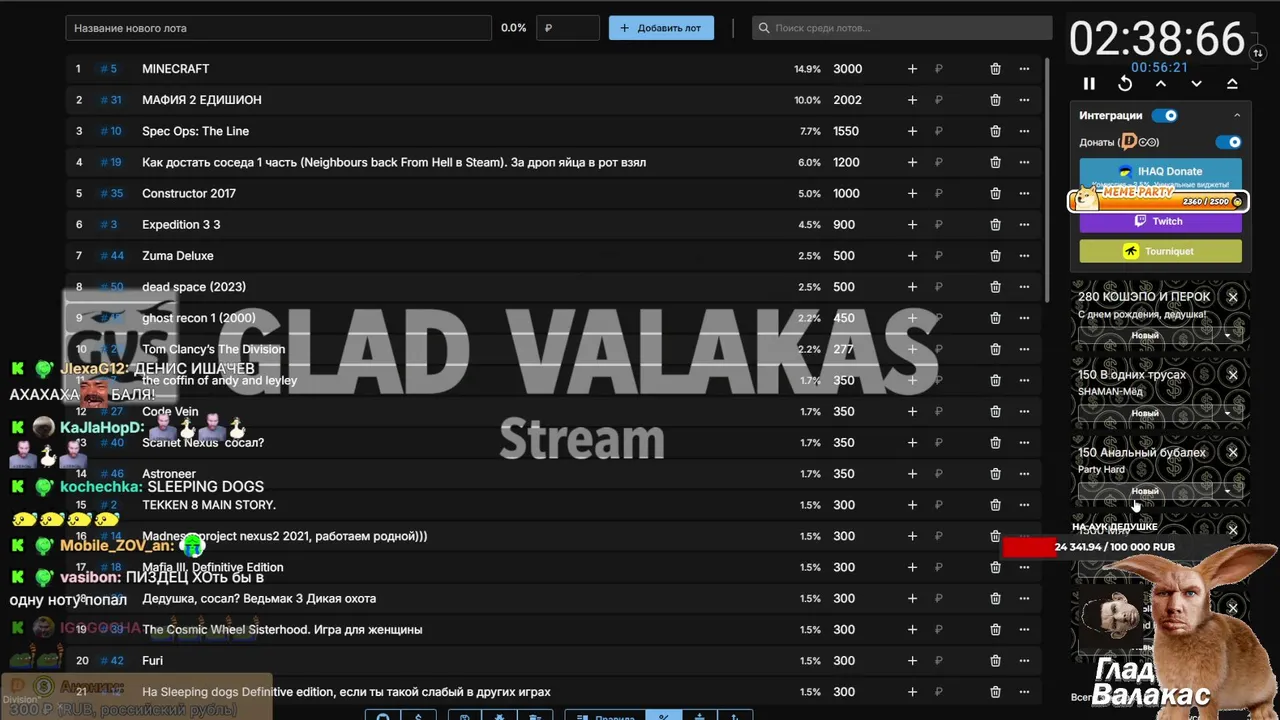Viewport: 1280px width, 720px height.
Task: Click the search magnifier icon
Action: 765,28
